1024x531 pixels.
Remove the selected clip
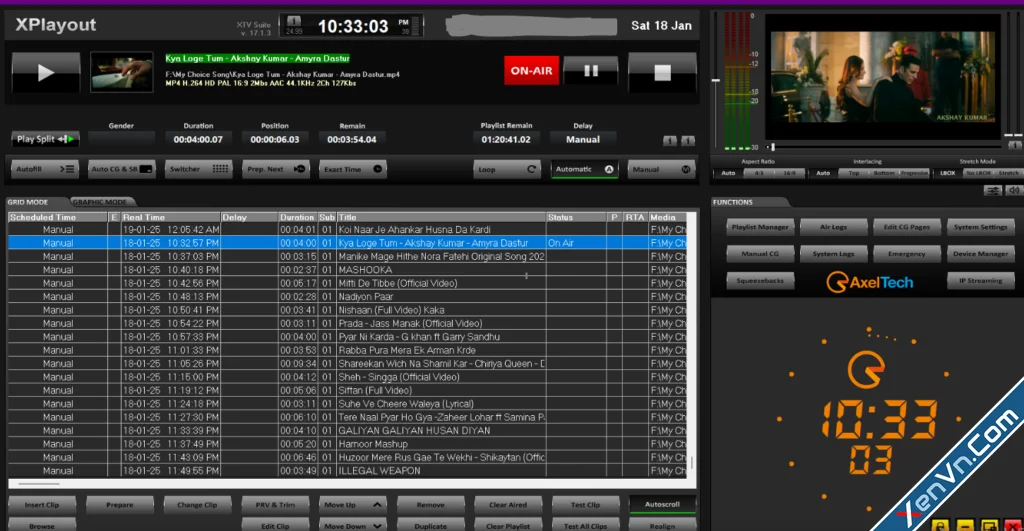click(x=430, y=505)
